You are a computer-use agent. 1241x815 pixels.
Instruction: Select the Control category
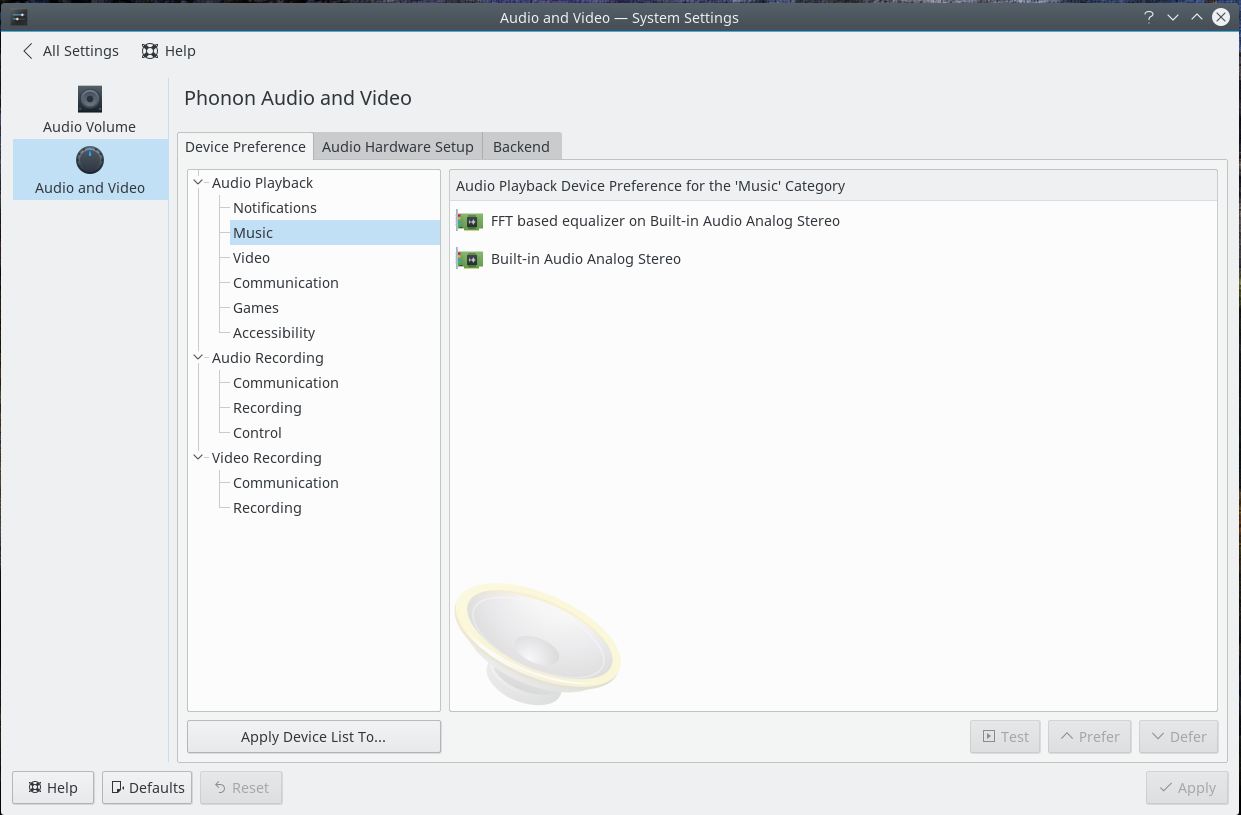point(258,433)
